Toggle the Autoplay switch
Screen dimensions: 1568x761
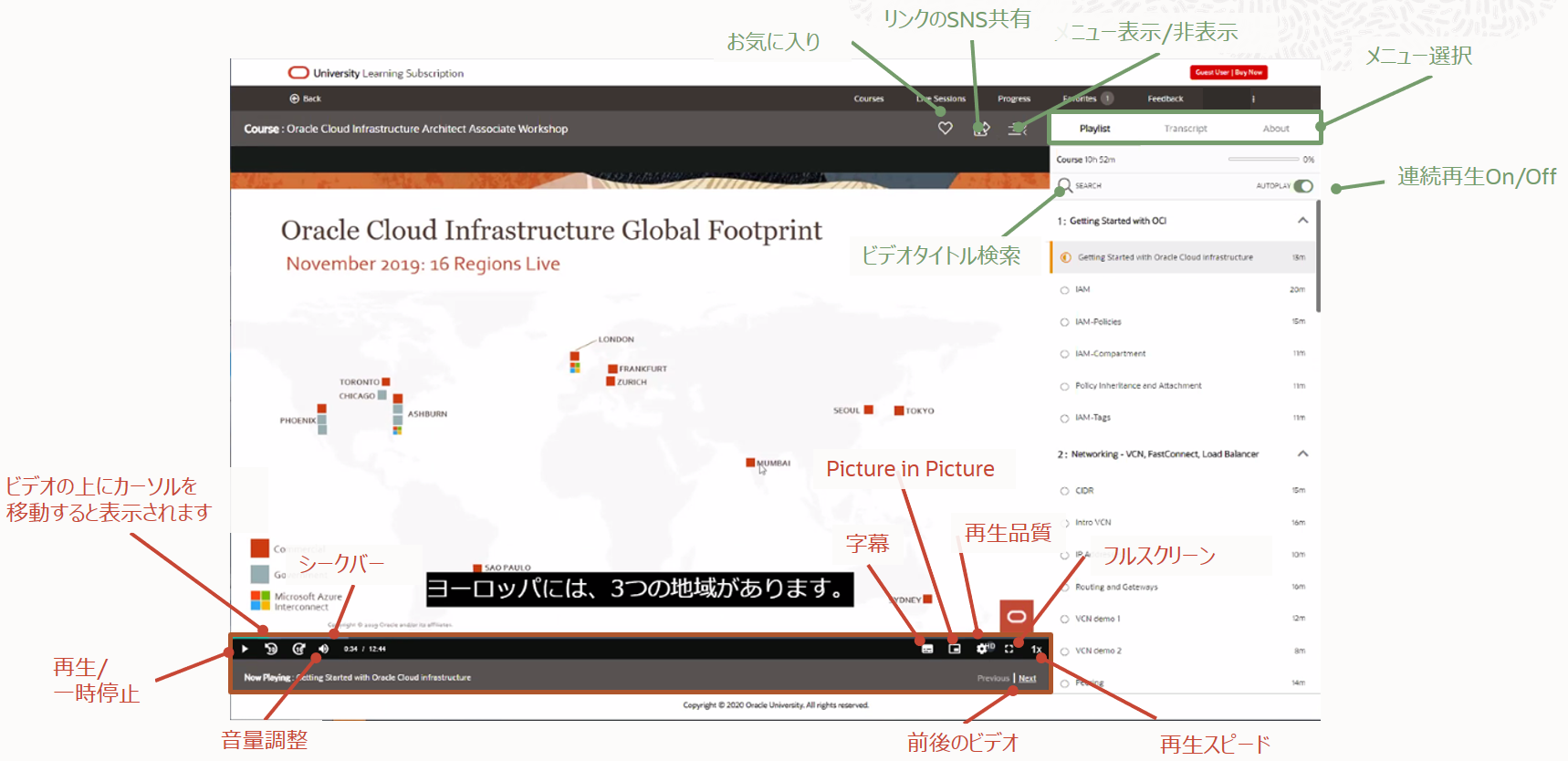[1303, 186]
